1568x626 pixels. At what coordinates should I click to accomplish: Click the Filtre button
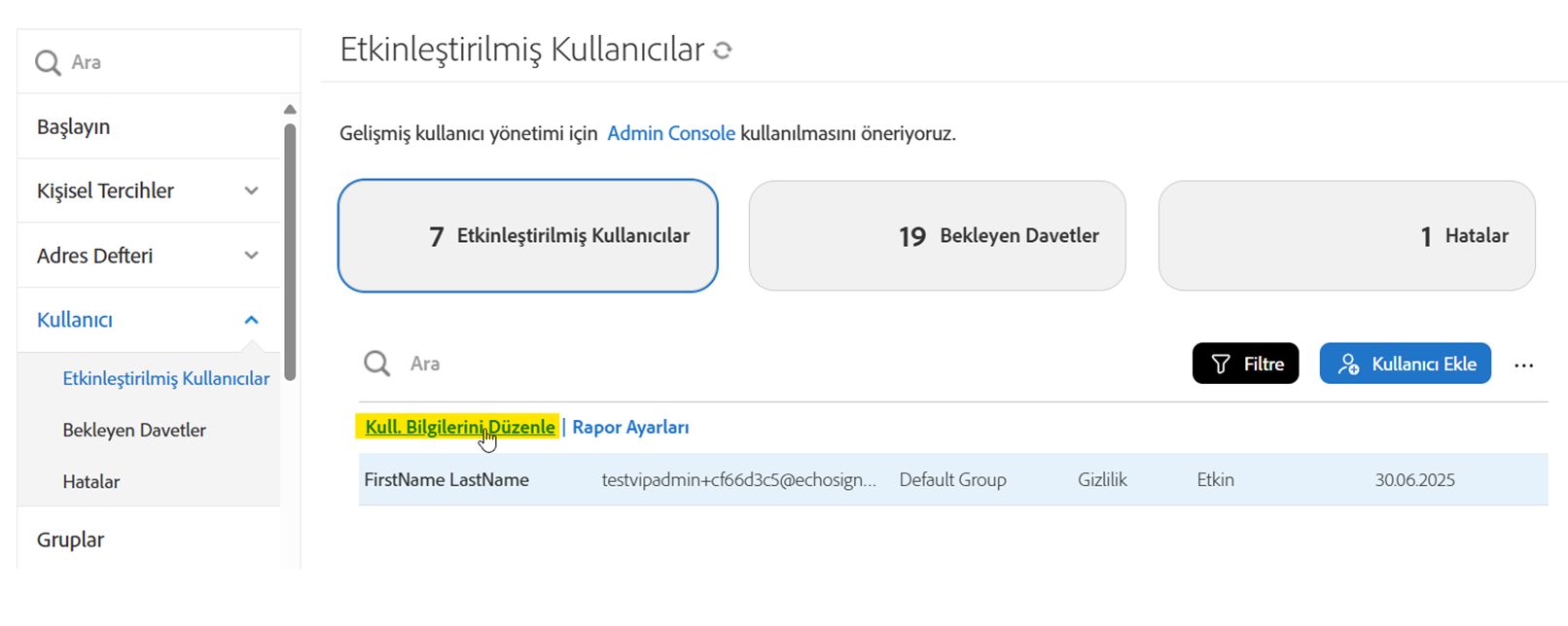pyautogui.click(x=1245, y=365)
